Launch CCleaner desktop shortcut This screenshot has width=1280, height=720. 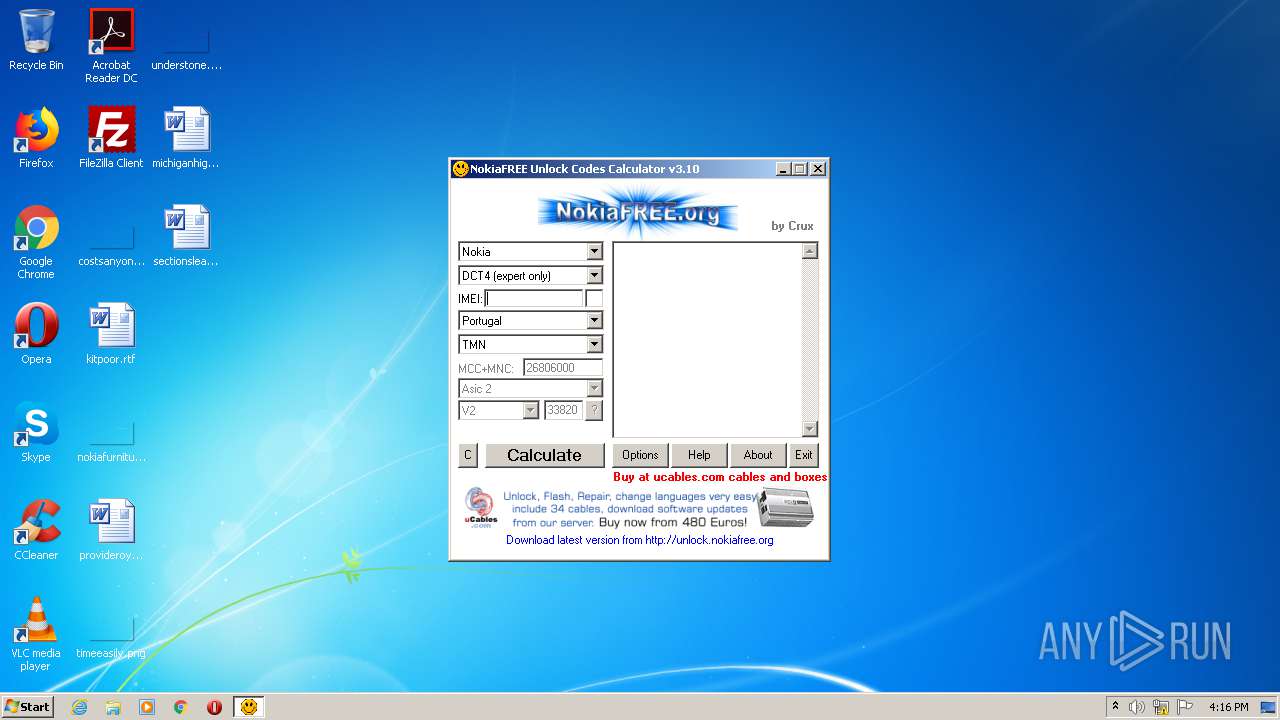click(x=36, y=530)
